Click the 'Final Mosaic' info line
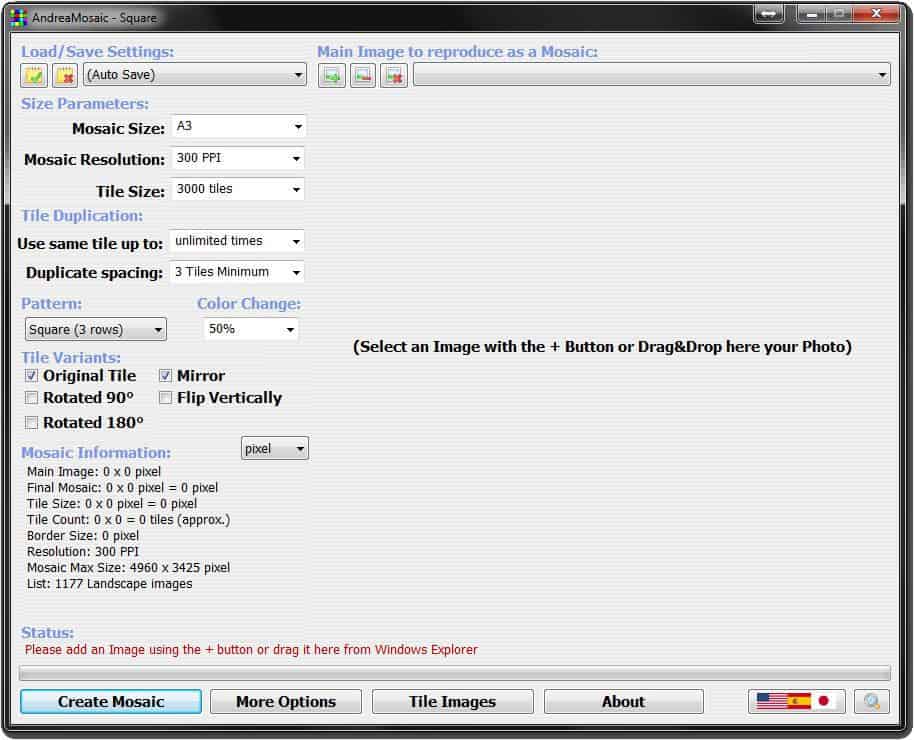Viewport: 914px width, 740px height. [122, 488]
